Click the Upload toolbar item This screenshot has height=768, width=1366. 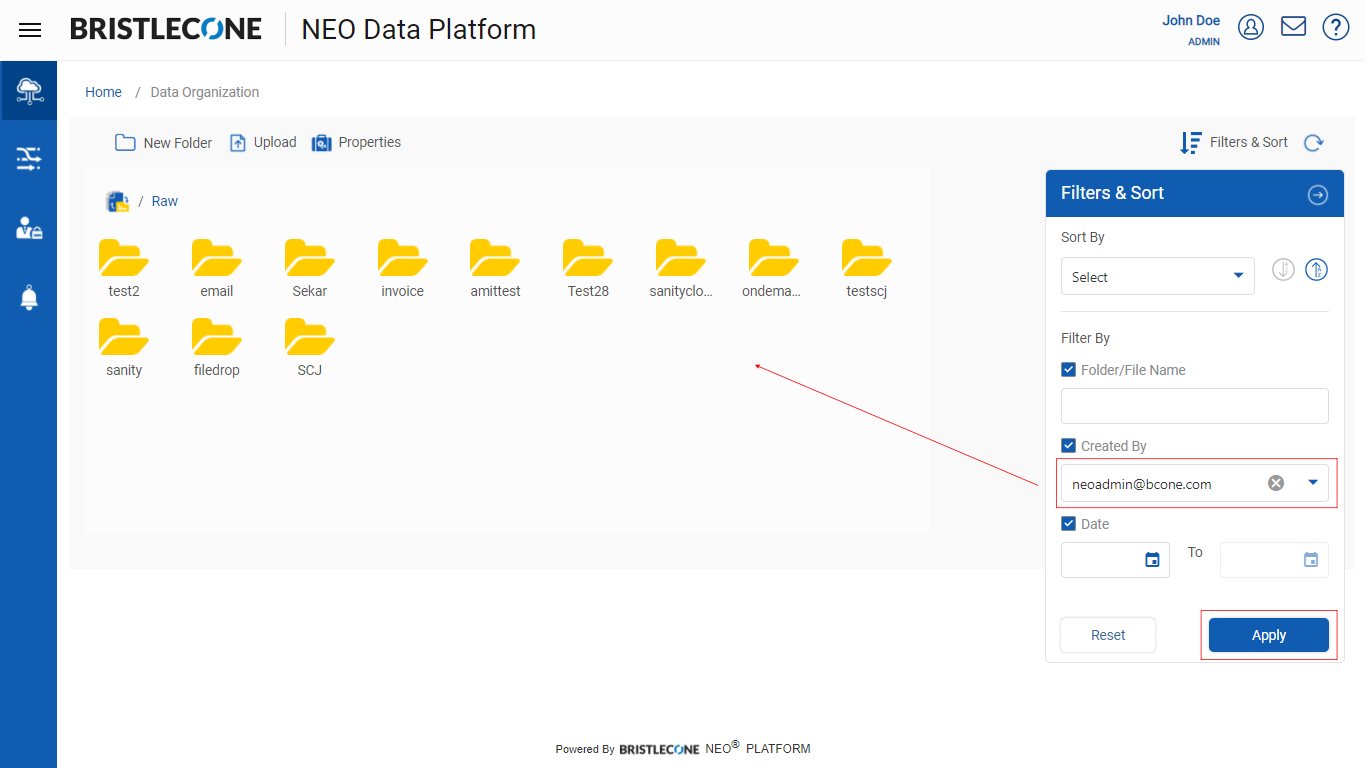pyautogui.click(x=263, y=143)
